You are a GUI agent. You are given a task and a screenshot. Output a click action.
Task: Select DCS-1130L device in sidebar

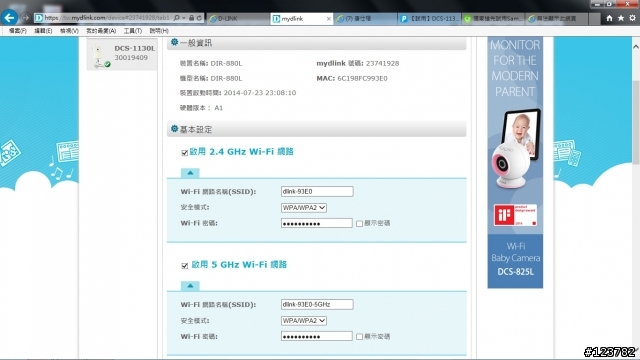point(122,53)
